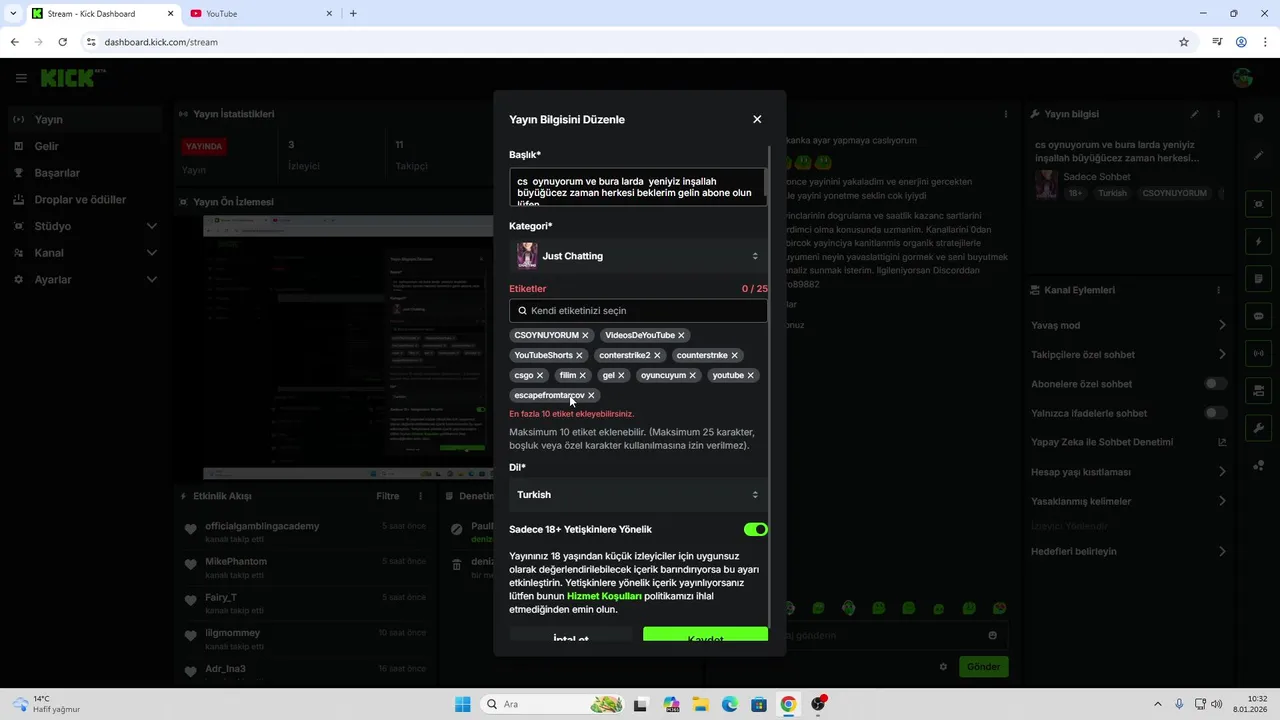This screenshot has width=1280, height=720.
Task: Bookmark this page with the star icon
Action: [1184, 42]
